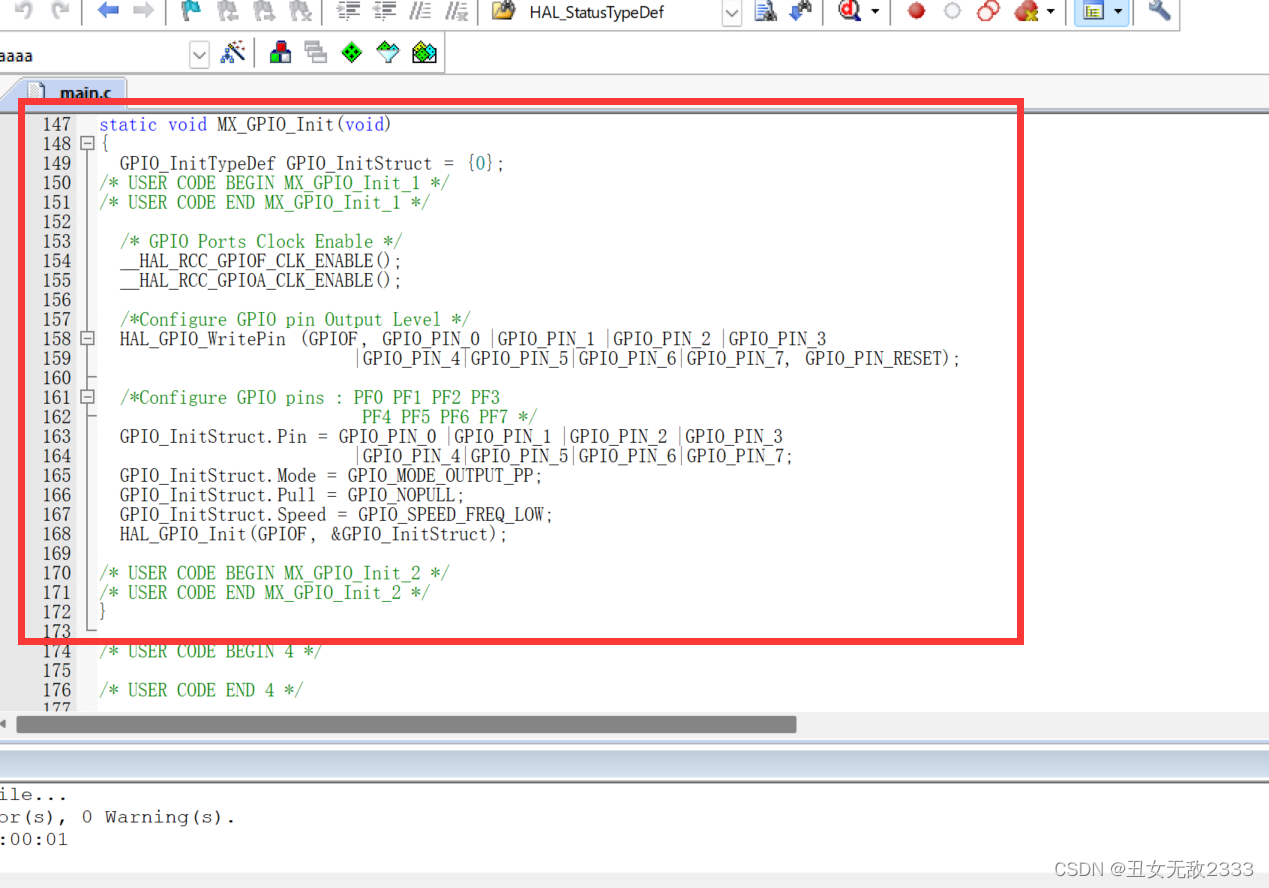Comment out the selected code

(x=421, y=11)
